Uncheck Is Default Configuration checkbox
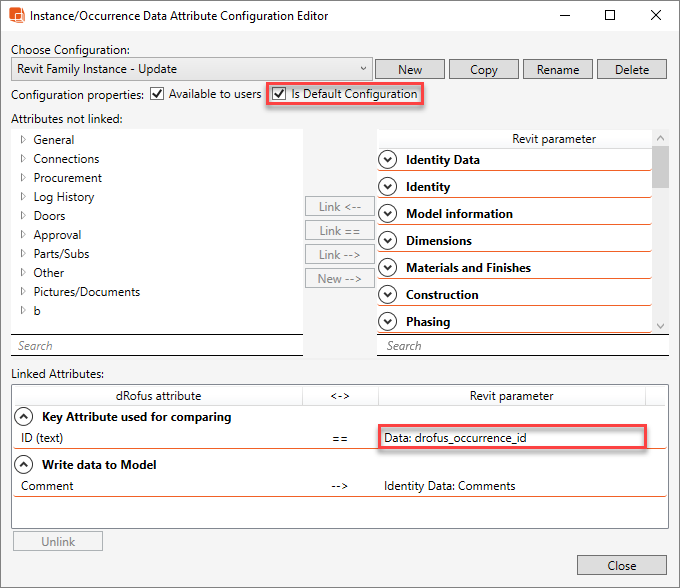The width and height of the screenshot is (680, 588). pos(279,94)
